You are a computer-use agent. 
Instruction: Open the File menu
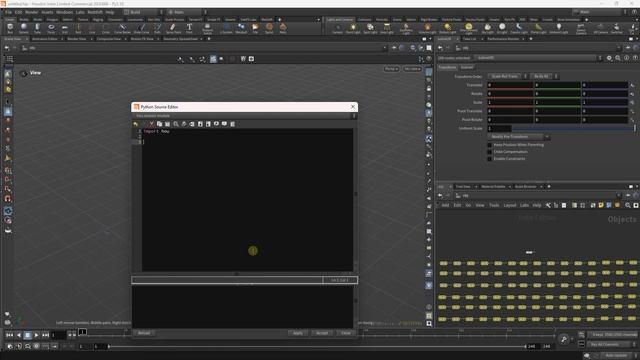tap(8, 12)
